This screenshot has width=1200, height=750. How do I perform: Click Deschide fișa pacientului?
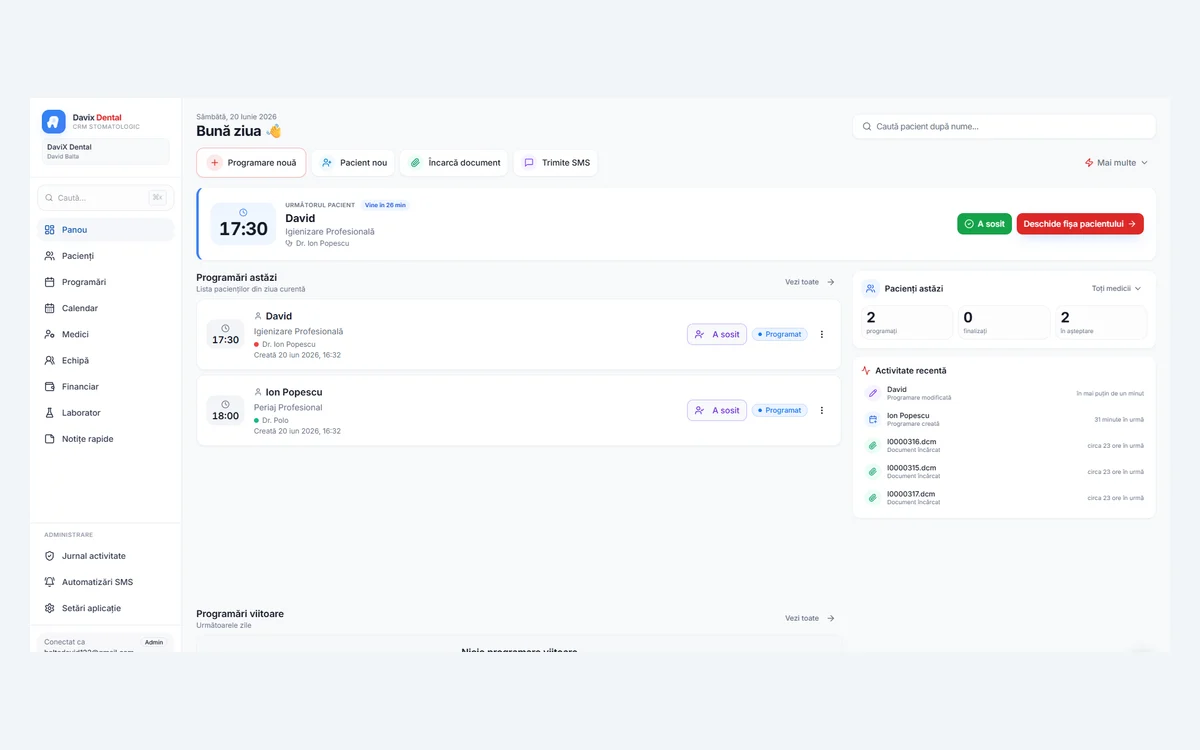1080,224
